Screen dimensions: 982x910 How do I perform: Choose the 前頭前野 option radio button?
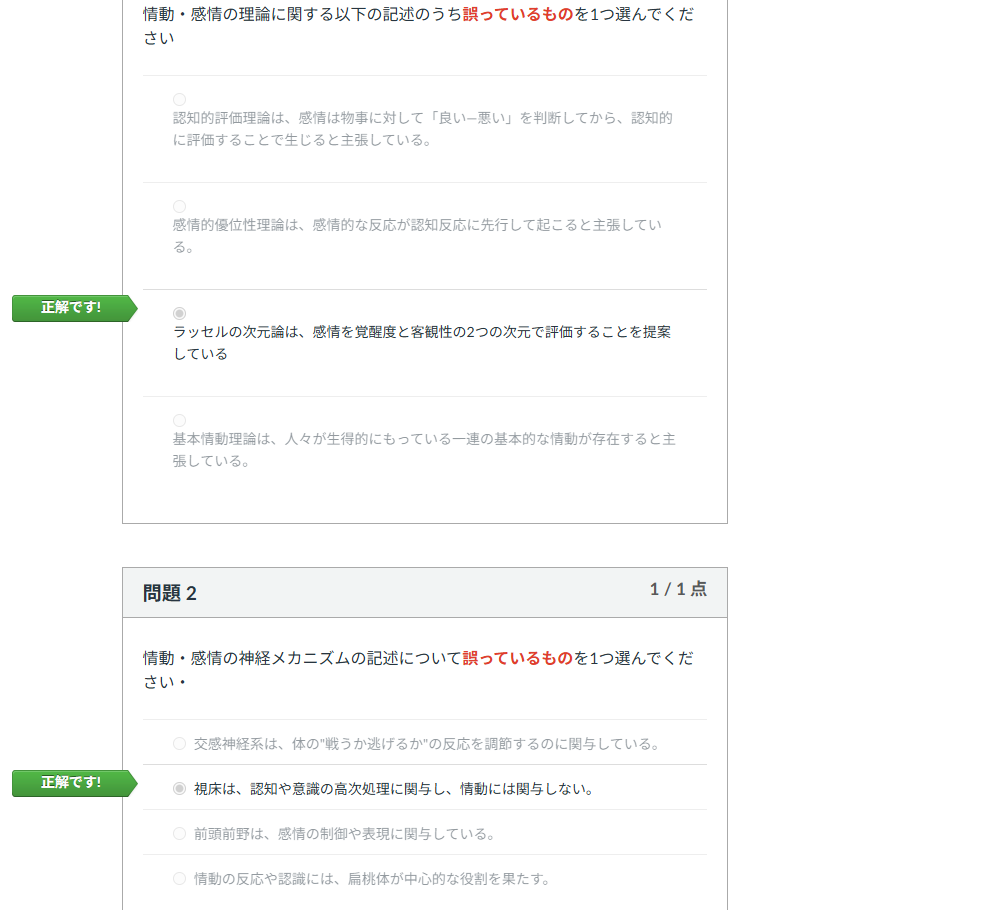pyautogui.click(x=179, y=833)
